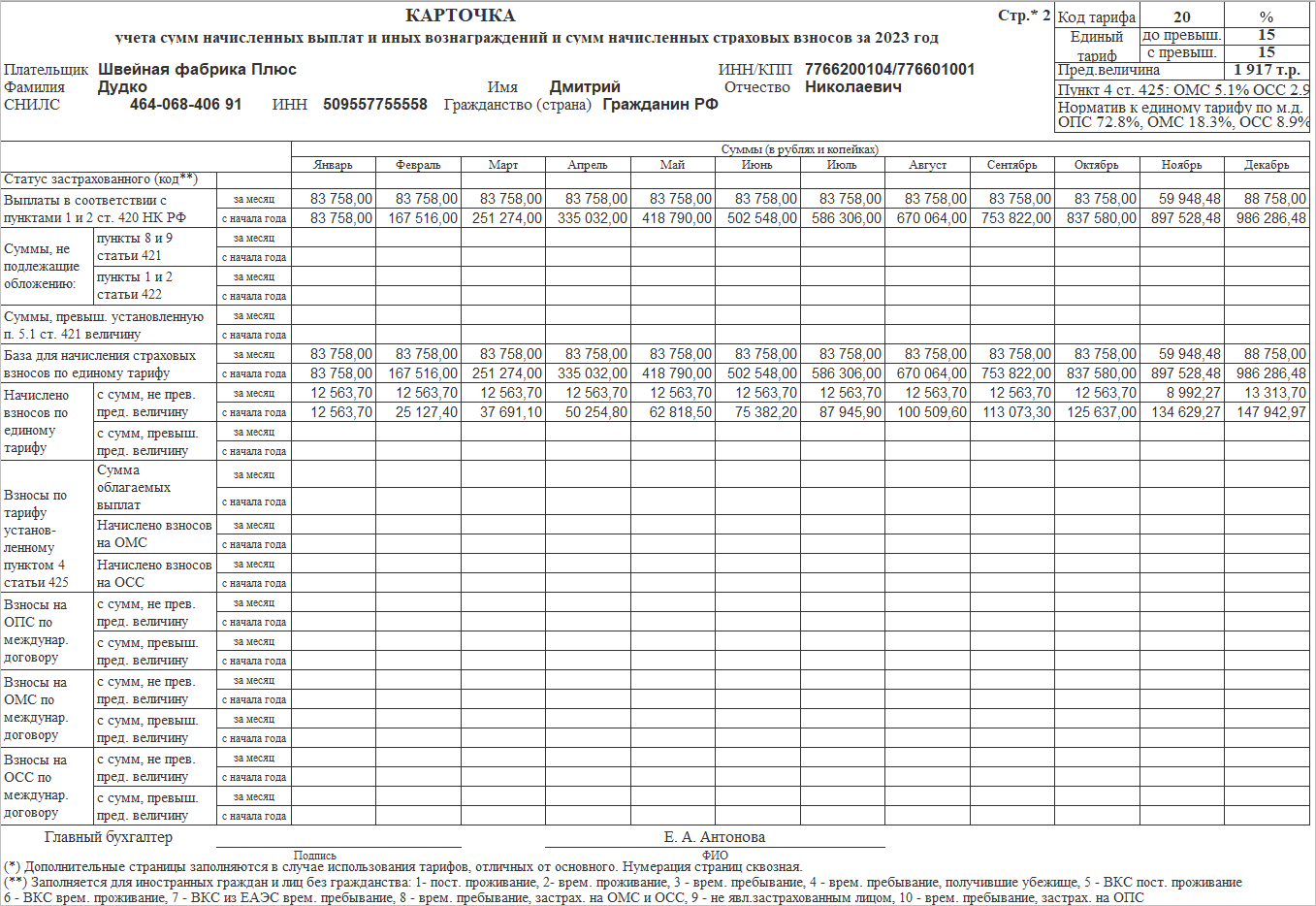Click the surname Дудко
Screen dimensions: 1316x906
click(122, 87)
